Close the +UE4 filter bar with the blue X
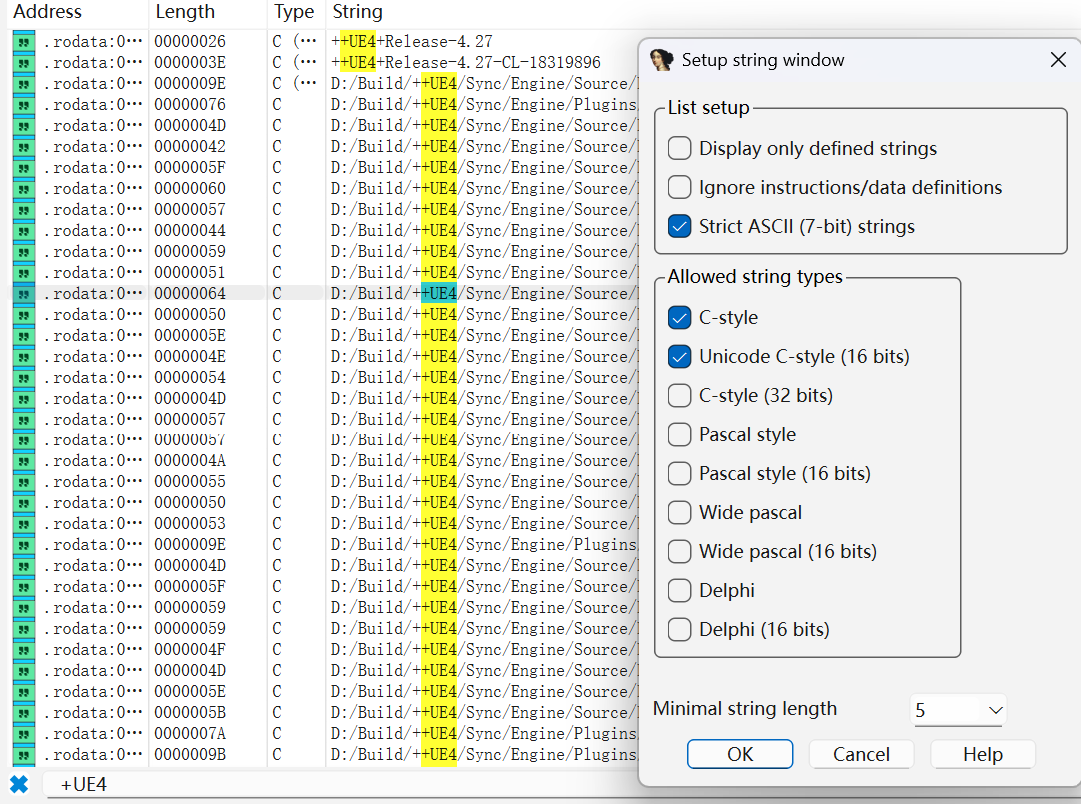The height and width of the screenshot is (804, 1081). click(x=19, y=784)
